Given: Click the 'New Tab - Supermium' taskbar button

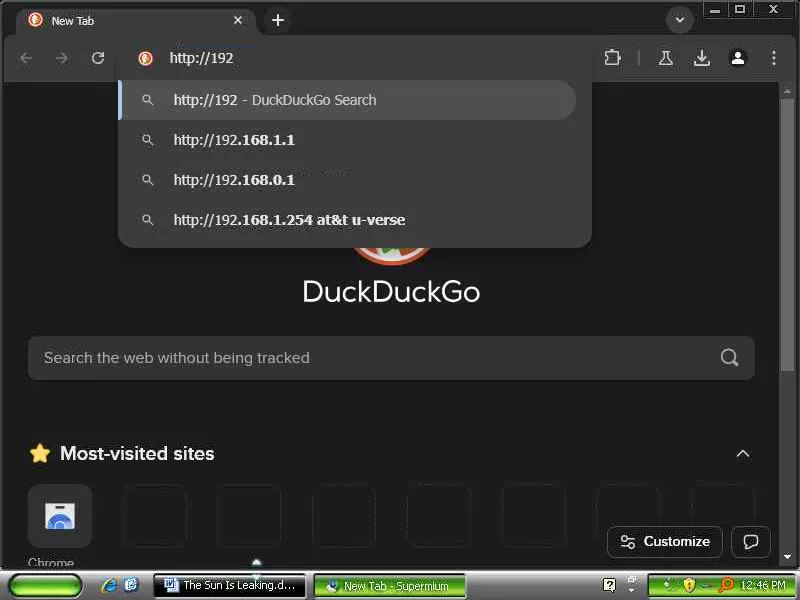Looking at the screenshot, I should [x=389, y=586].
